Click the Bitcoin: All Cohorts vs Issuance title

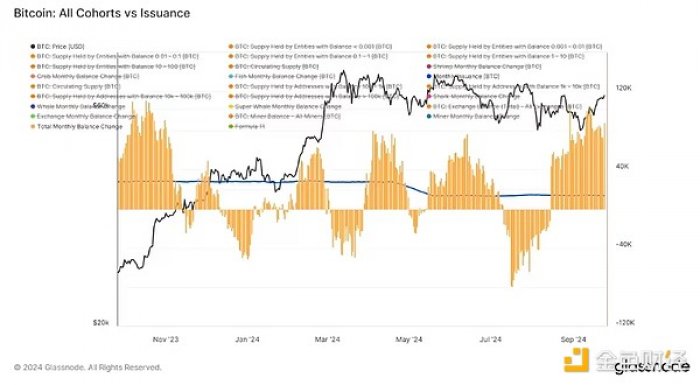[x=102, y=13]
